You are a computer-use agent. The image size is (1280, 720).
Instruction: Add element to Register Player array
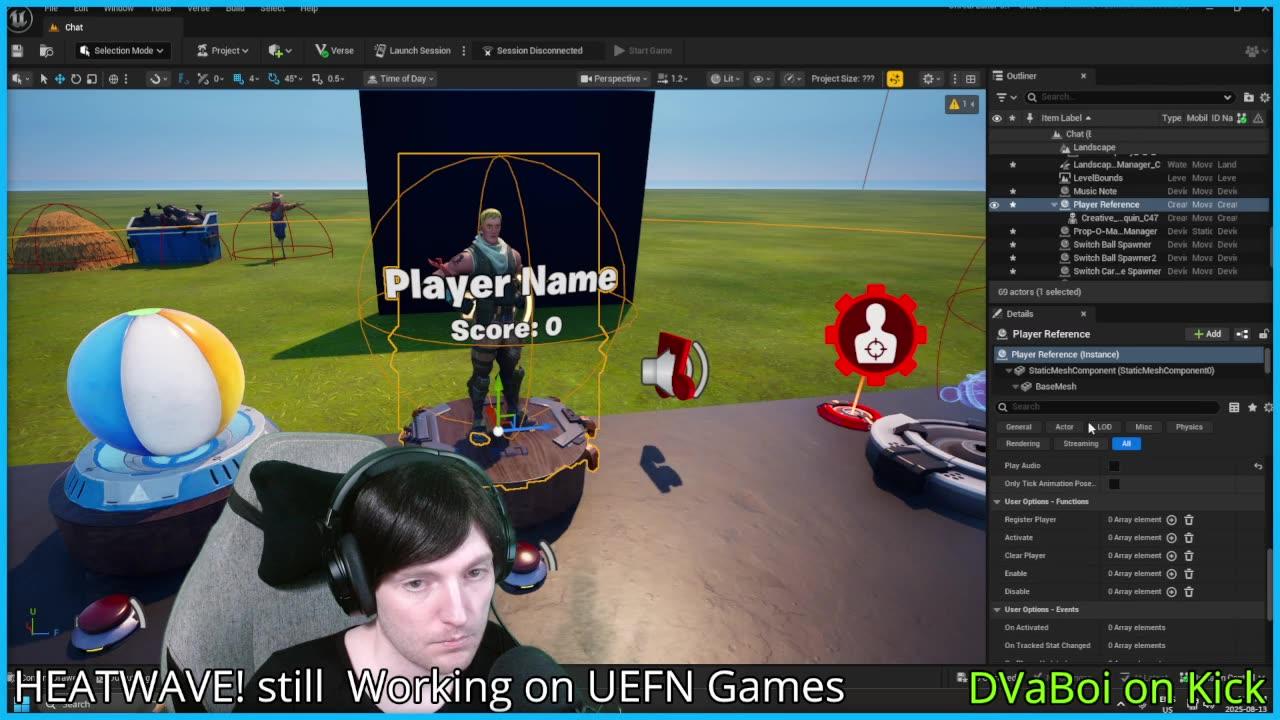1171,520
